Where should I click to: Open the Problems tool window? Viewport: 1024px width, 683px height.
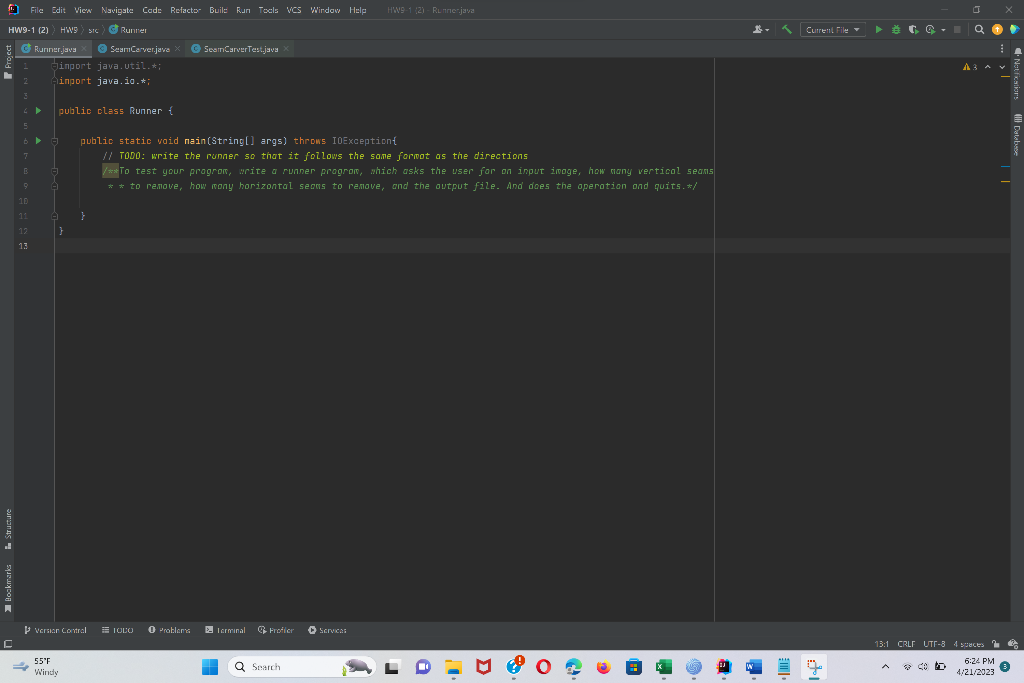(x=169, y=630)
